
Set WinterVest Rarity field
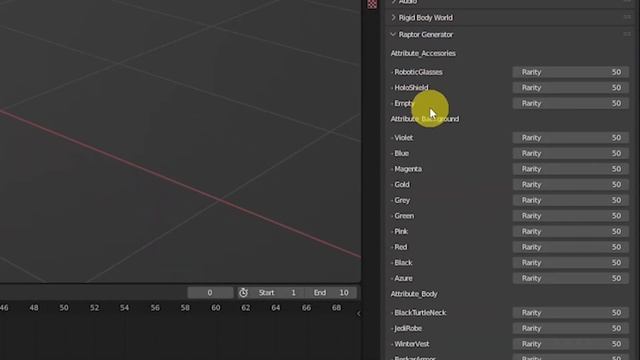click(571, 344)
